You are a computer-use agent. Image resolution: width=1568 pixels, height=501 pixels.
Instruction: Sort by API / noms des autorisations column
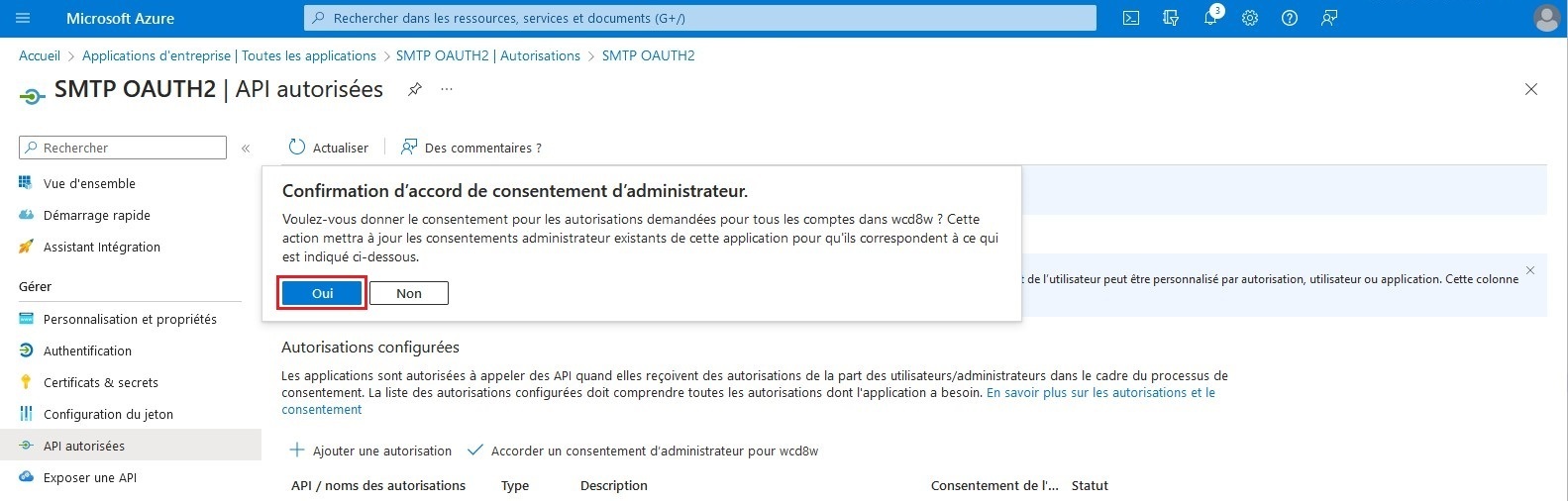378,485
